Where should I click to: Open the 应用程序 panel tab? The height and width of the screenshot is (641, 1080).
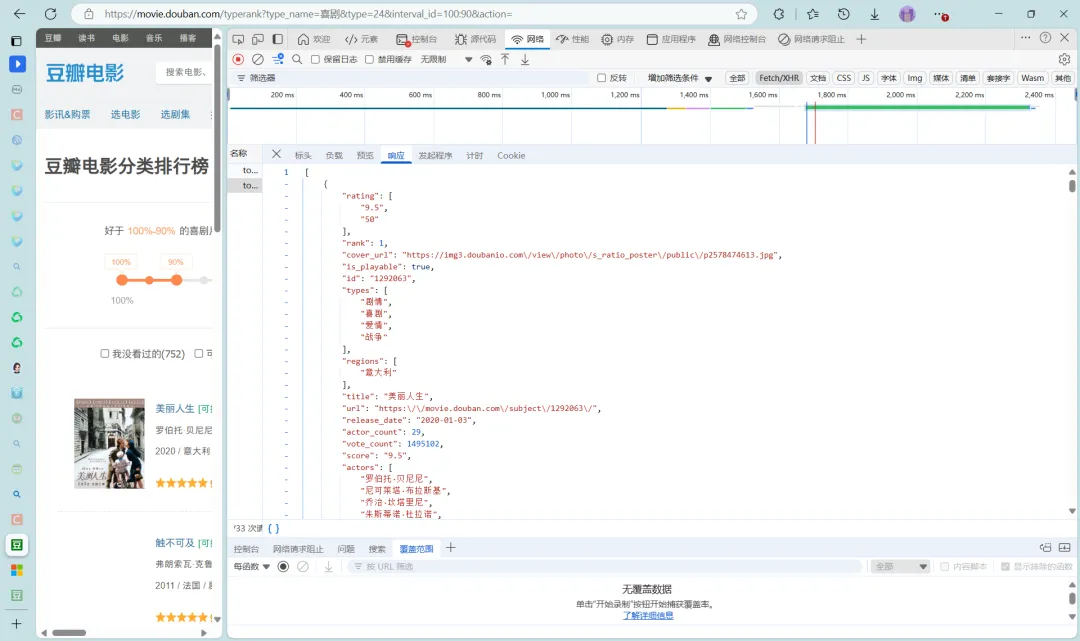click(671, 39)
